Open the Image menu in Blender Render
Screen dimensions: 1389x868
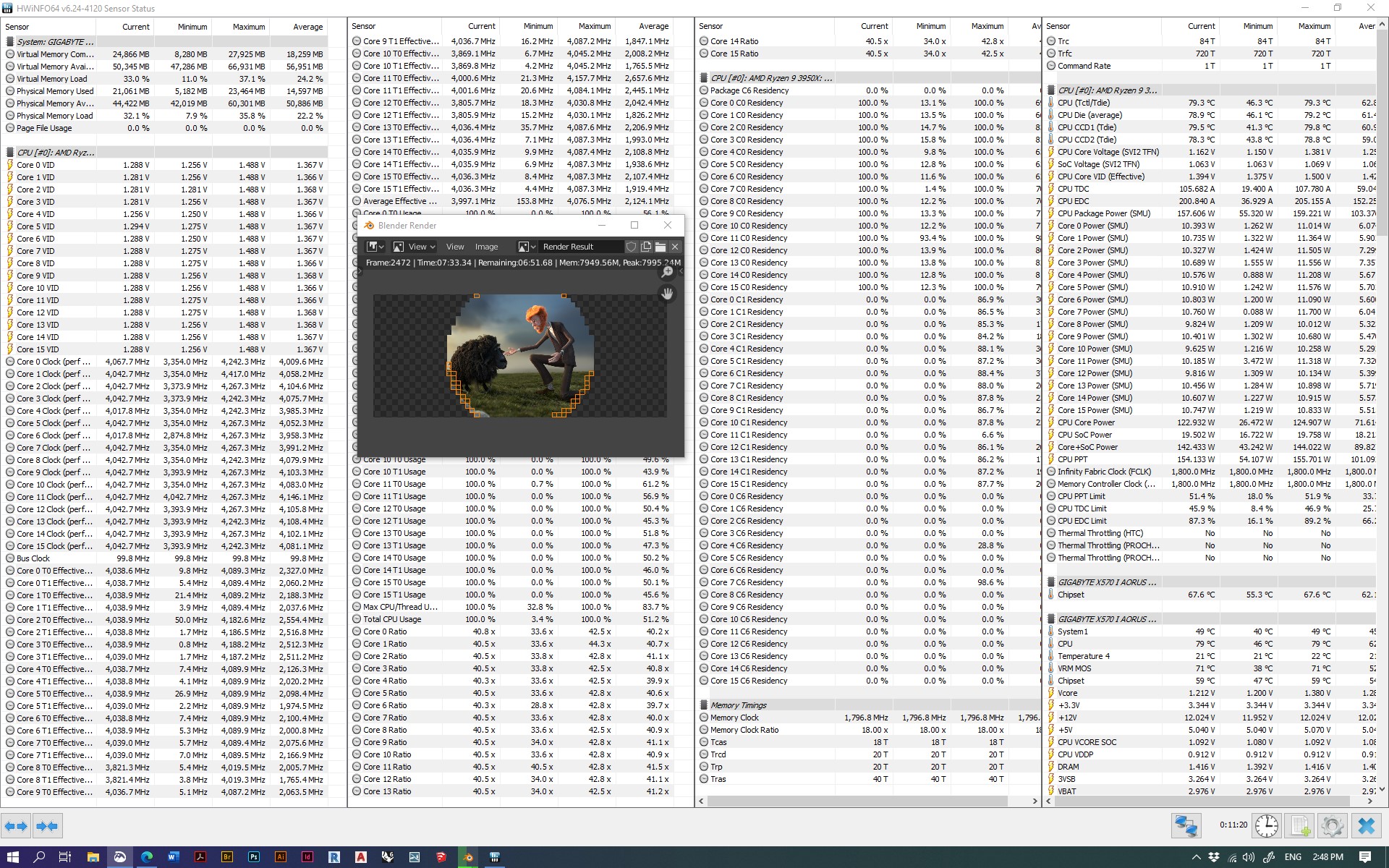point(486,247)
